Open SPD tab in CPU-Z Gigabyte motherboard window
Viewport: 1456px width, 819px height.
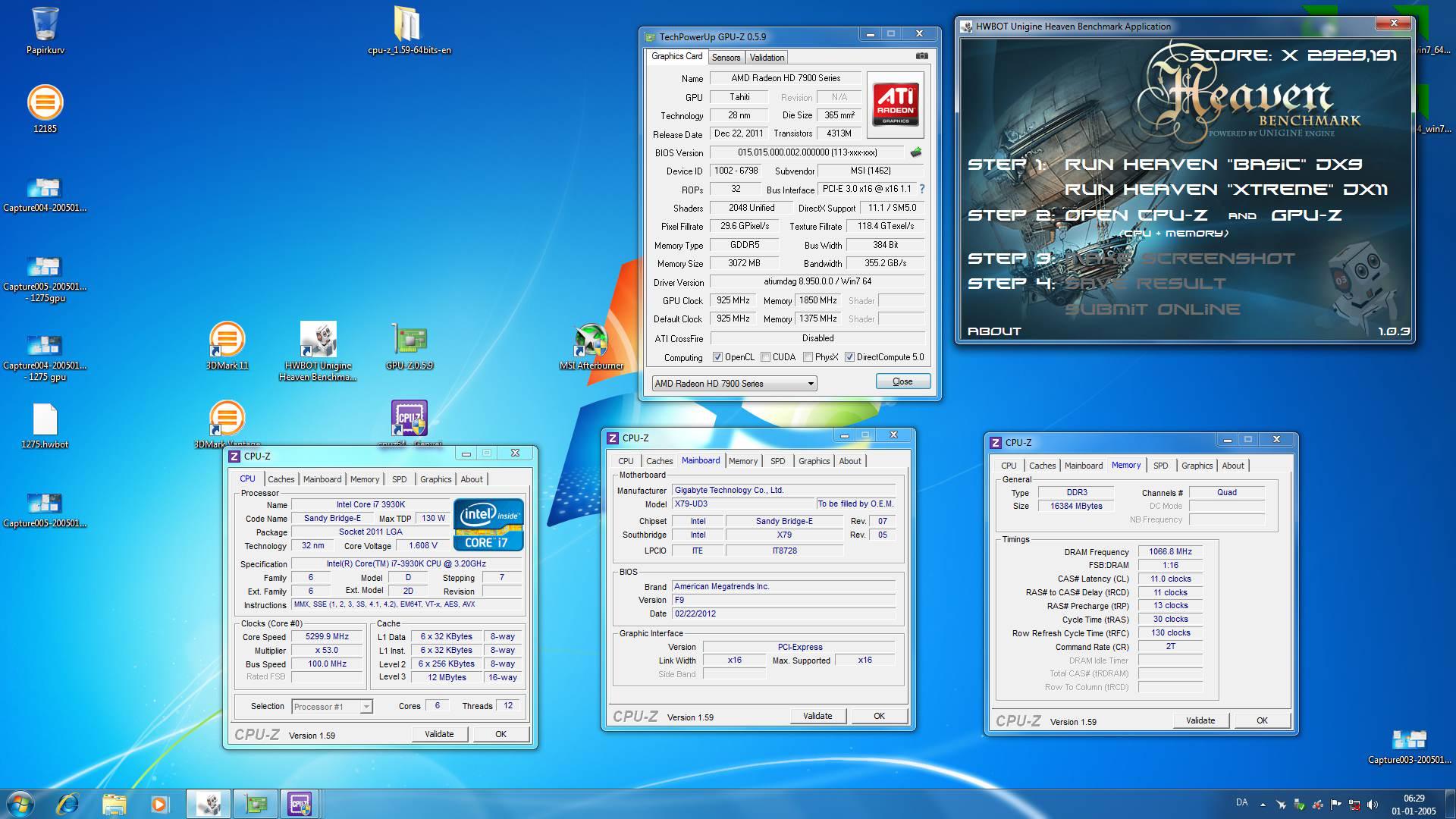click(777, 461)
